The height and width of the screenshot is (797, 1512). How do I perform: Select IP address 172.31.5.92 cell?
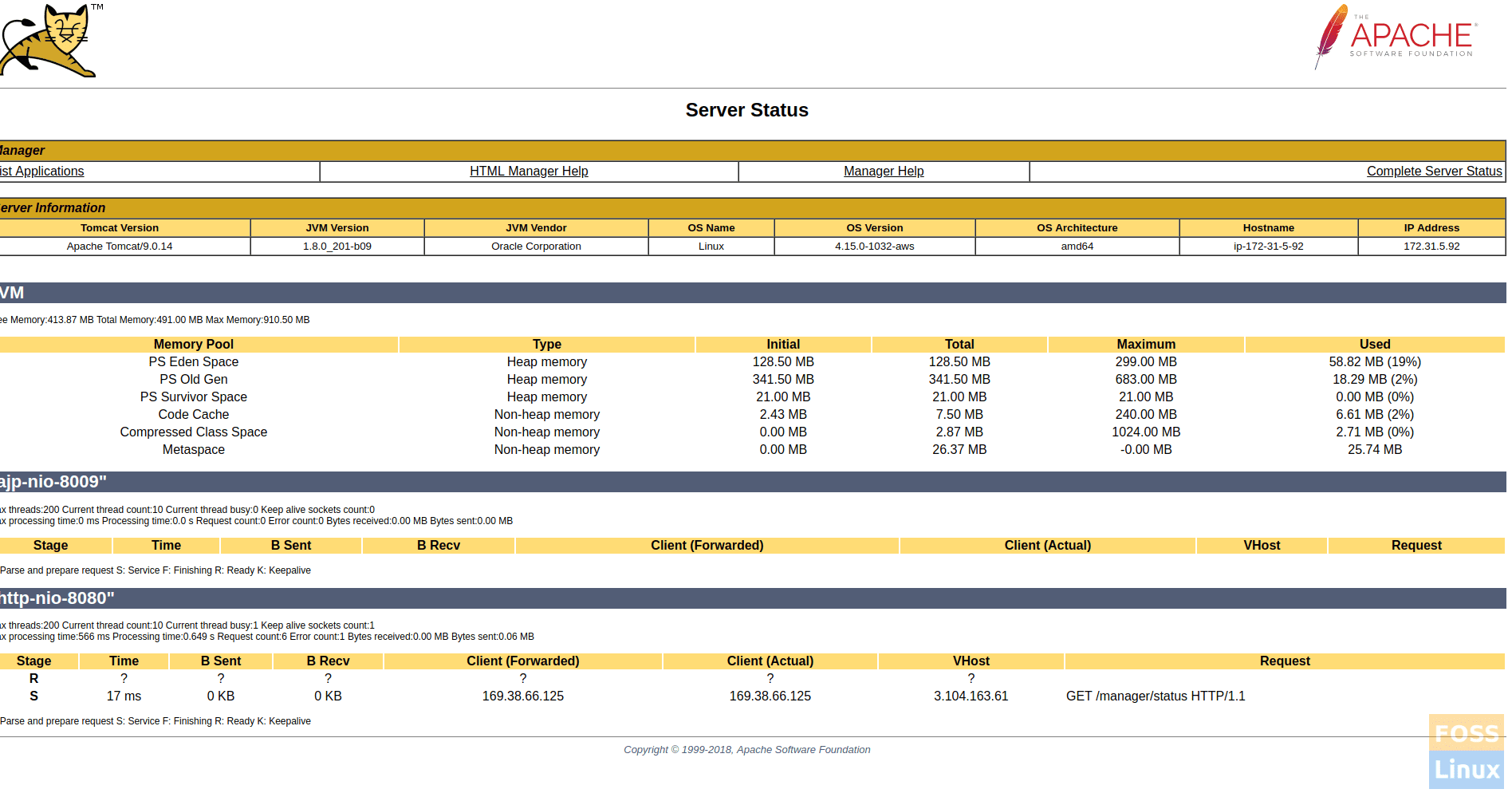[1431, 247]
